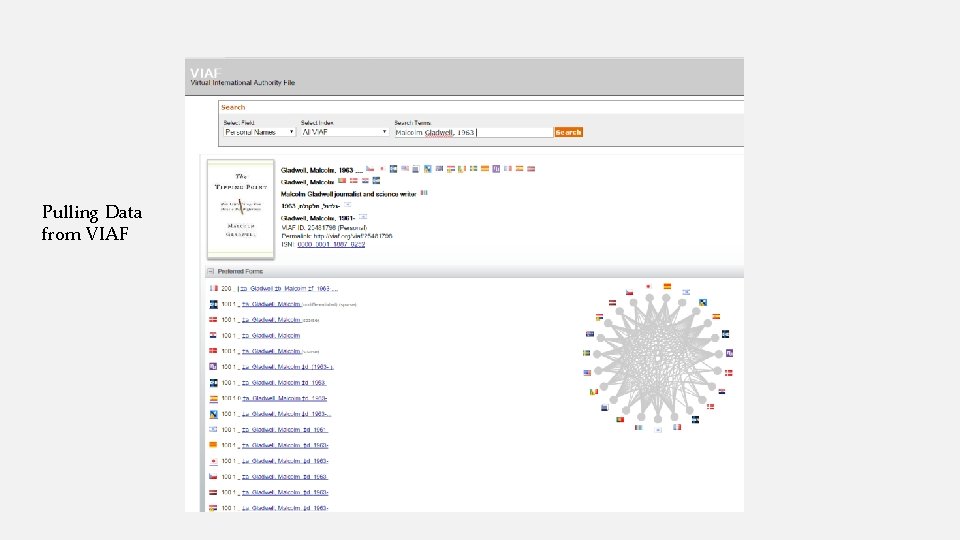
Task: Click Swedish flag in the cluster diagram
Action: pyautogui.click(x=587, y=353)
